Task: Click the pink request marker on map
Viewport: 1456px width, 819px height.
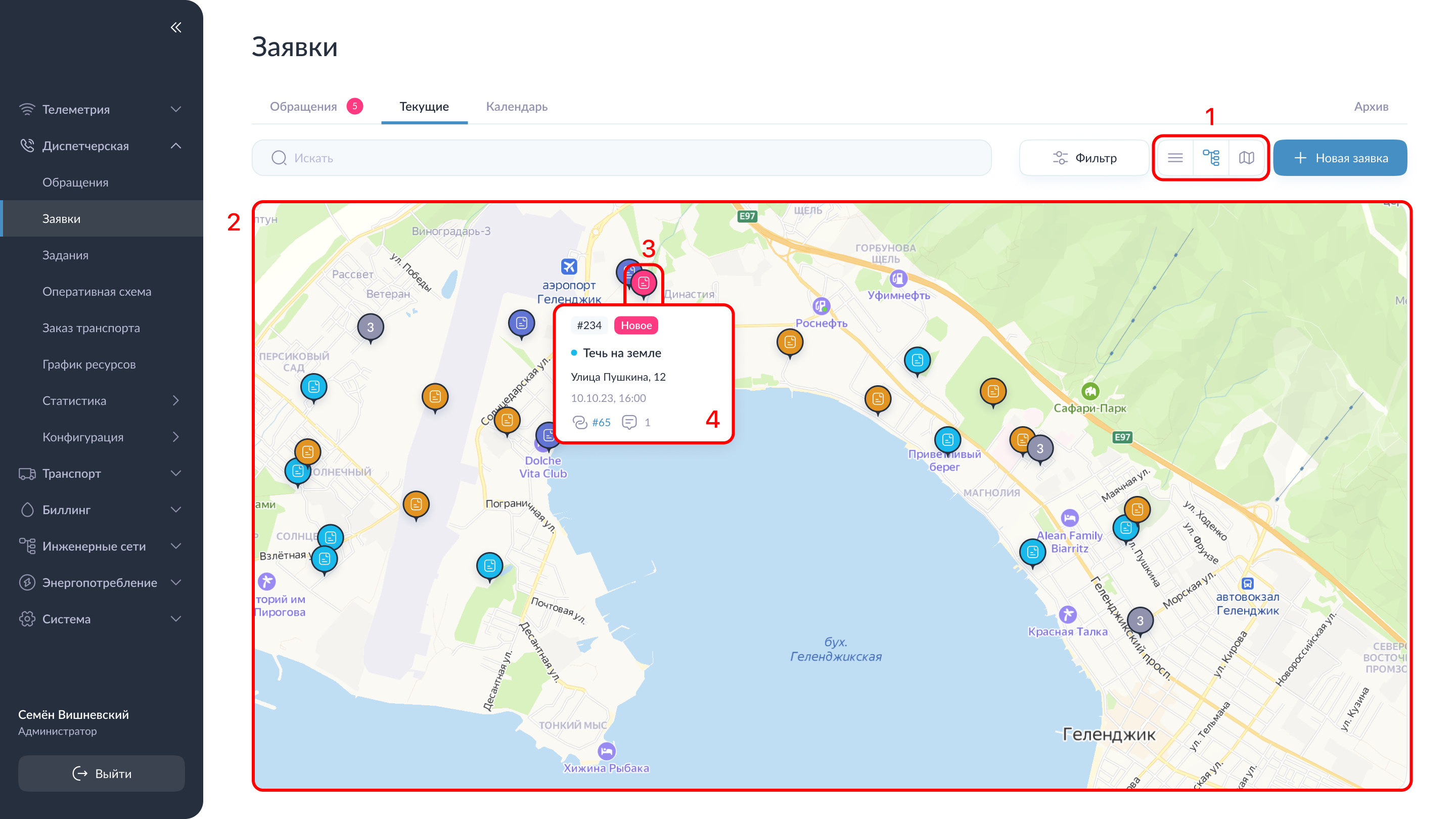Action: [643, 283]
